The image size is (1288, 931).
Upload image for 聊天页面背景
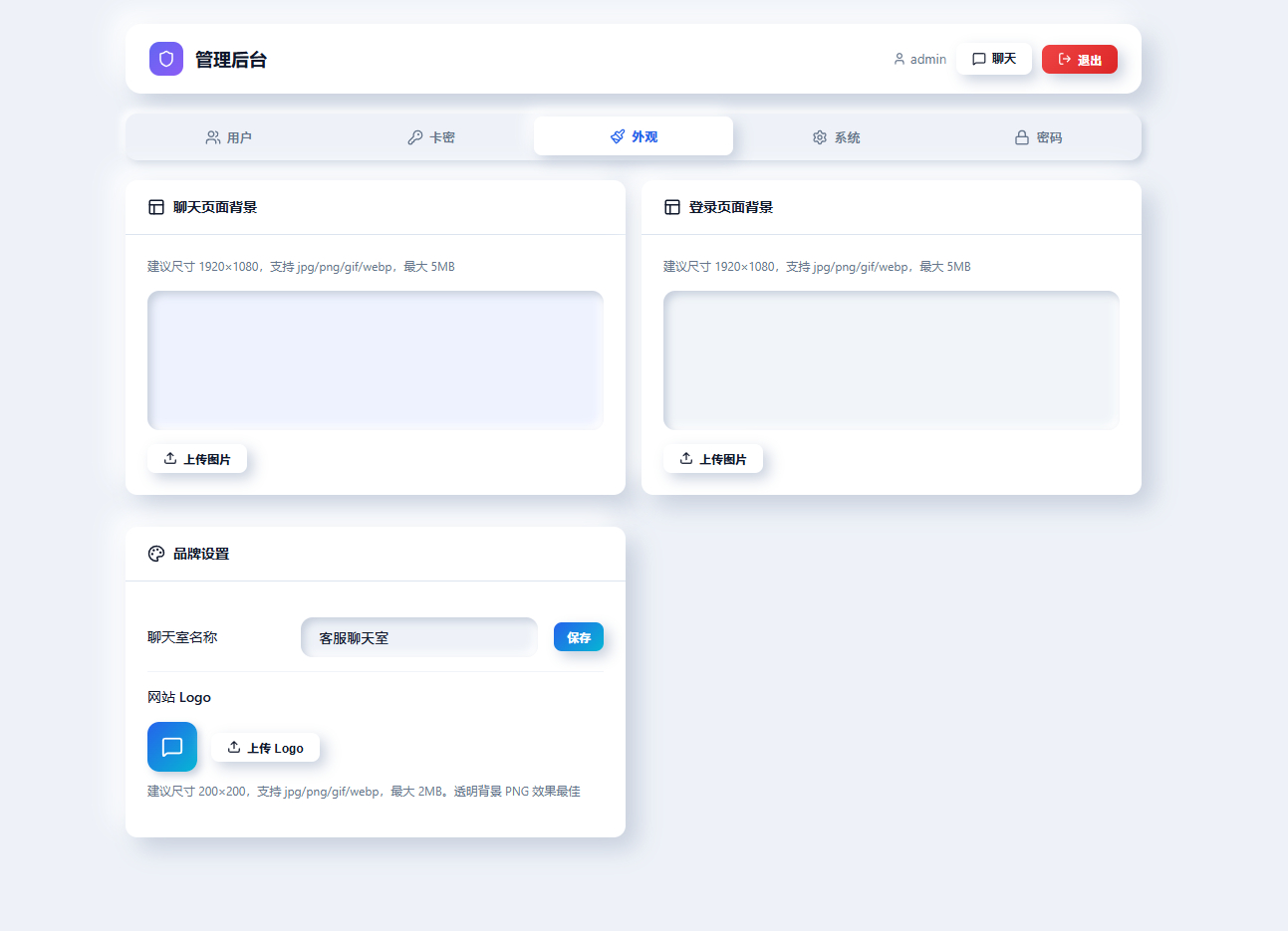[x=197, y=459]
